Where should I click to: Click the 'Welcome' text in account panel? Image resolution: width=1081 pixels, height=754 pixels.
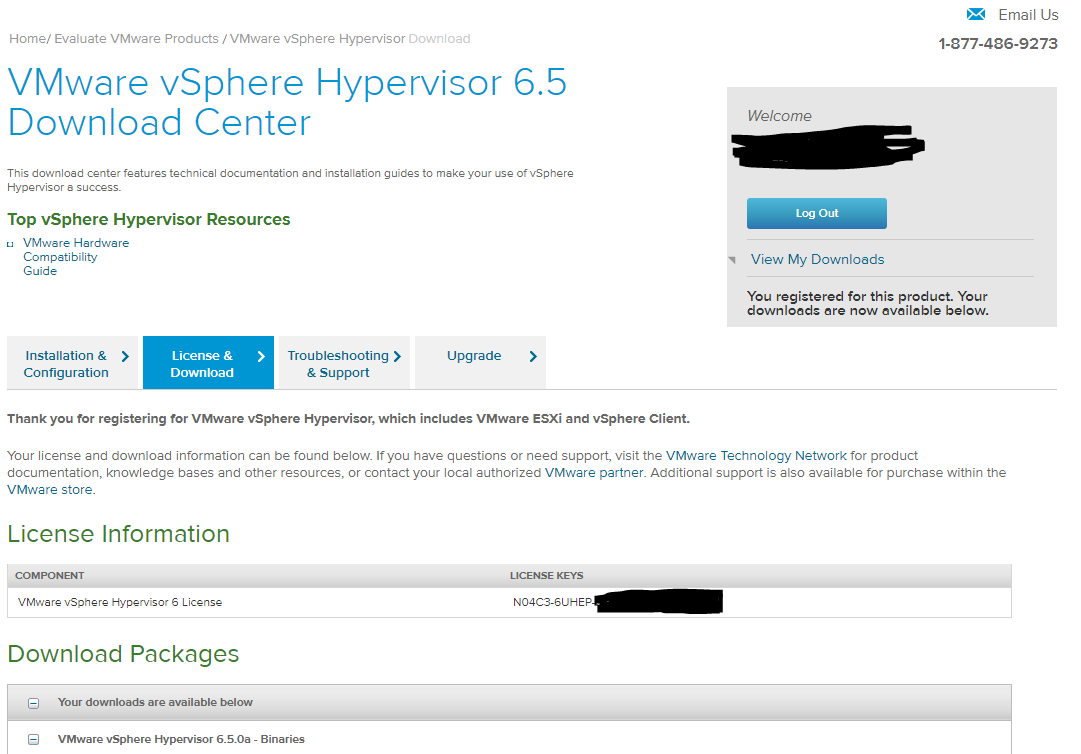tap(779, 116)
